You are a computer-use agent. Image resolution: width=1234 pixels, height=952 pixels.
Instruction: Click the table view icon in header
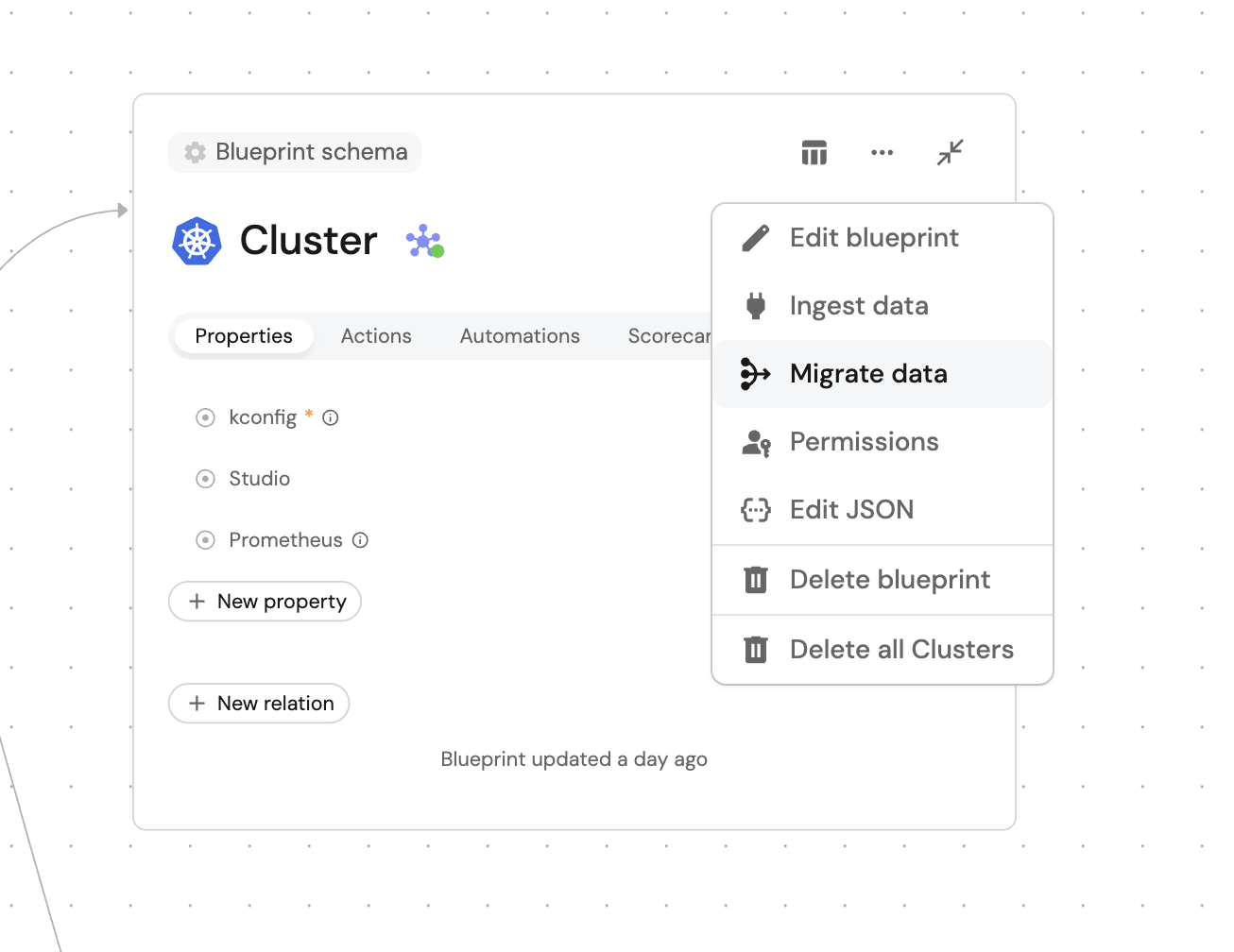click(814, 152)
